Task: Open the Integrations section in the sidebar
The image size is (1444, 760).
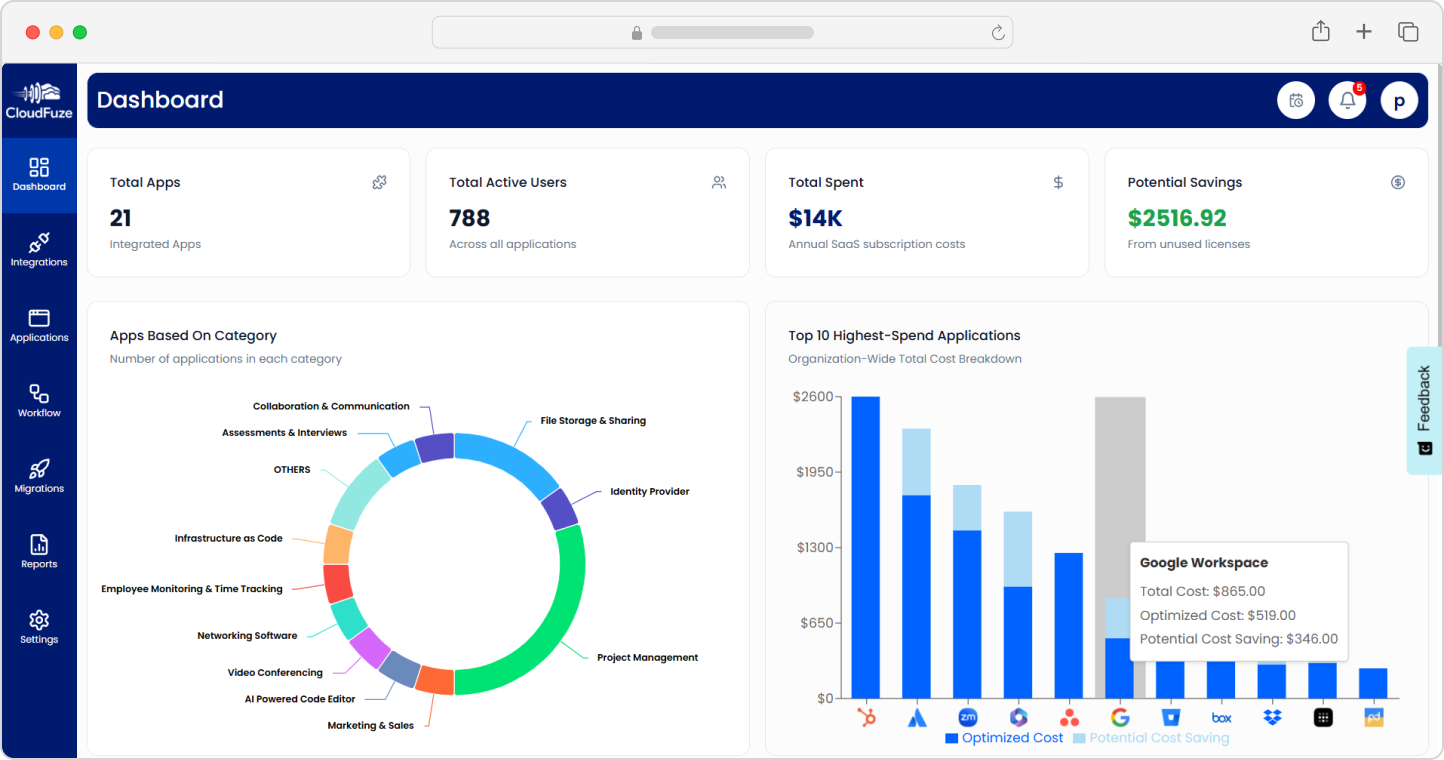Action: [39, 247]
